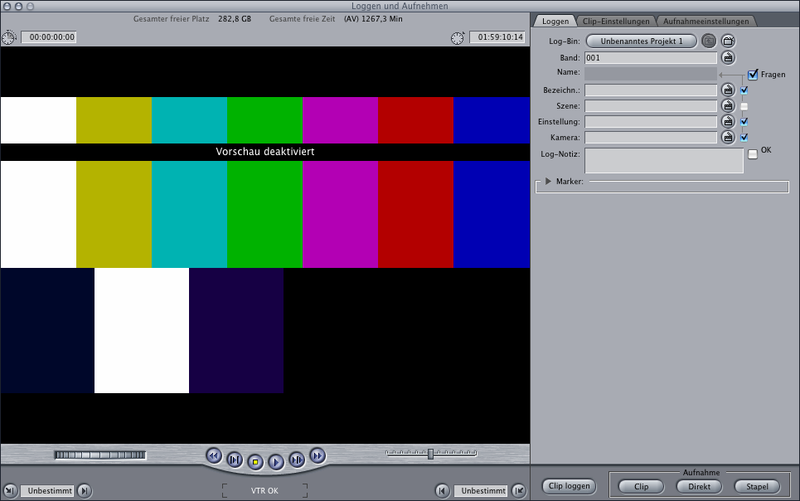Click the 00:00:00:00 duration timecode field

click(49, 37)
